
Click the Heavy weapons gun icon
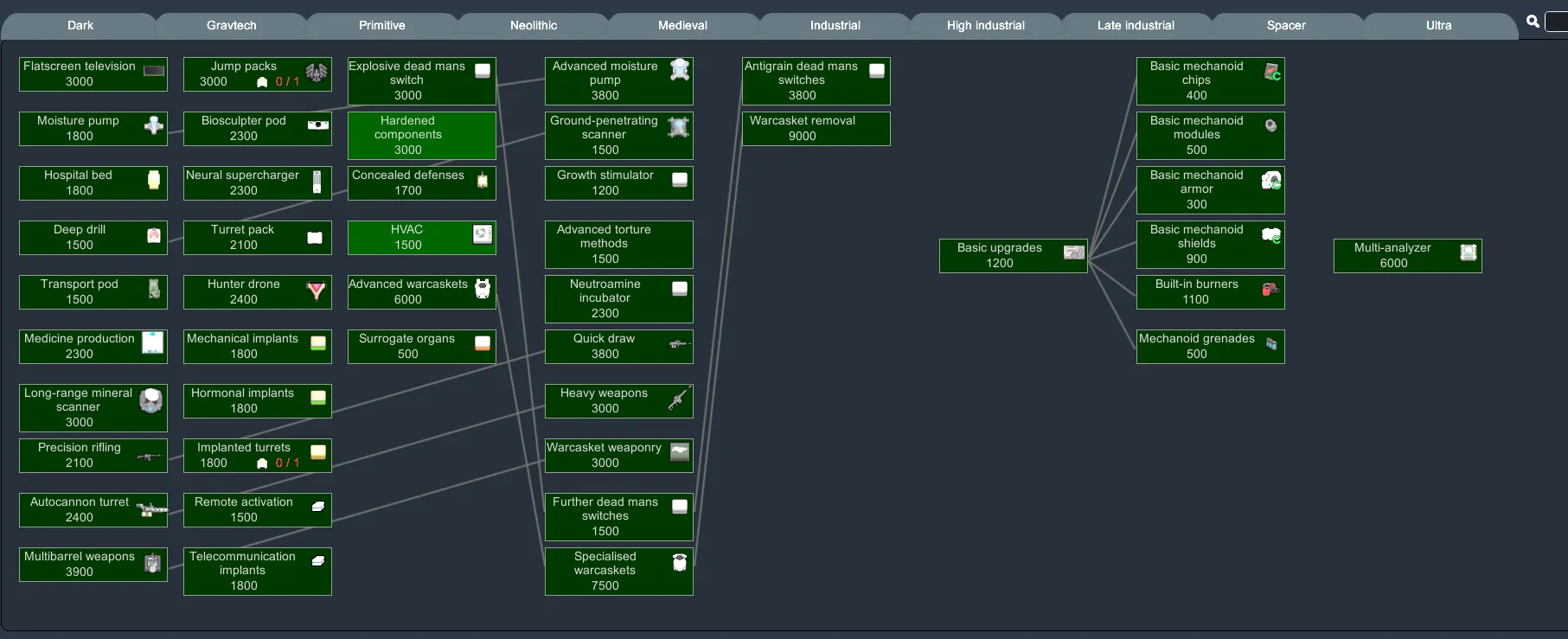680,399
